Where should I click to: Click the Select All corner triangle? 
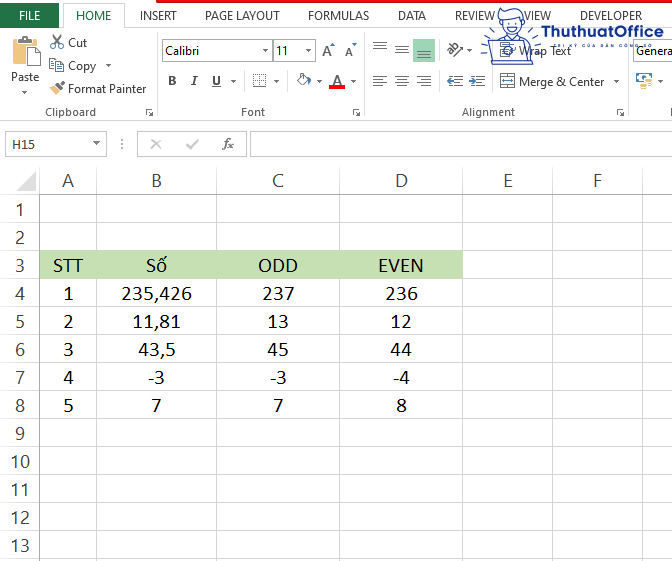tap(26, 181)
